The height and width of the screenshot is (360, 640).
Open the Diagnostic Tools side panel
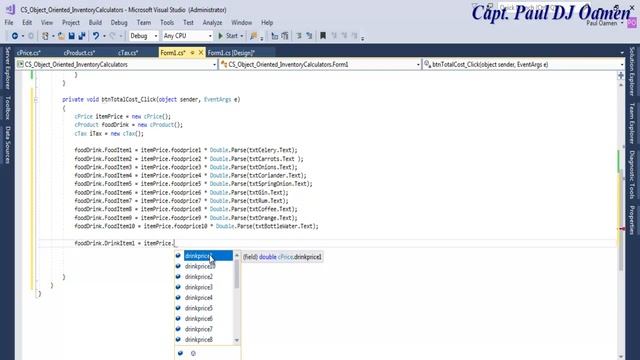point(632,175)
